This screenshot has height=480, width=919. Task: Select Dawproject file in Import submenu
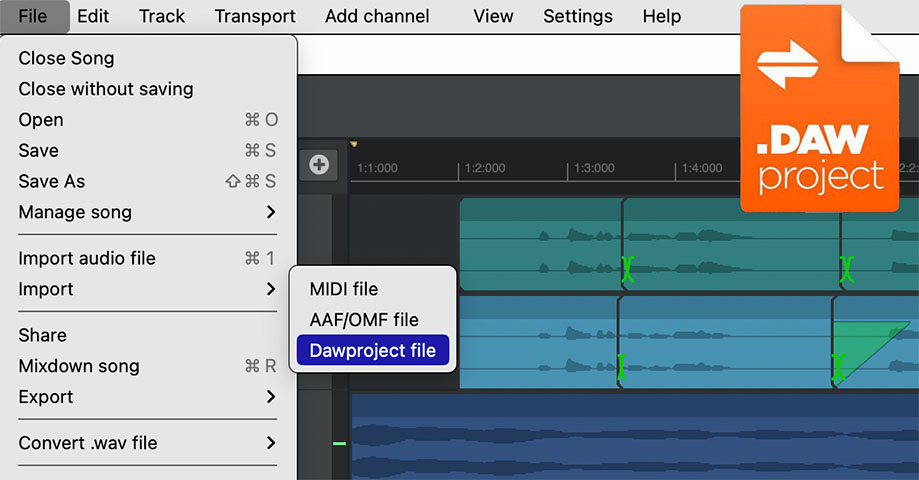373,351
